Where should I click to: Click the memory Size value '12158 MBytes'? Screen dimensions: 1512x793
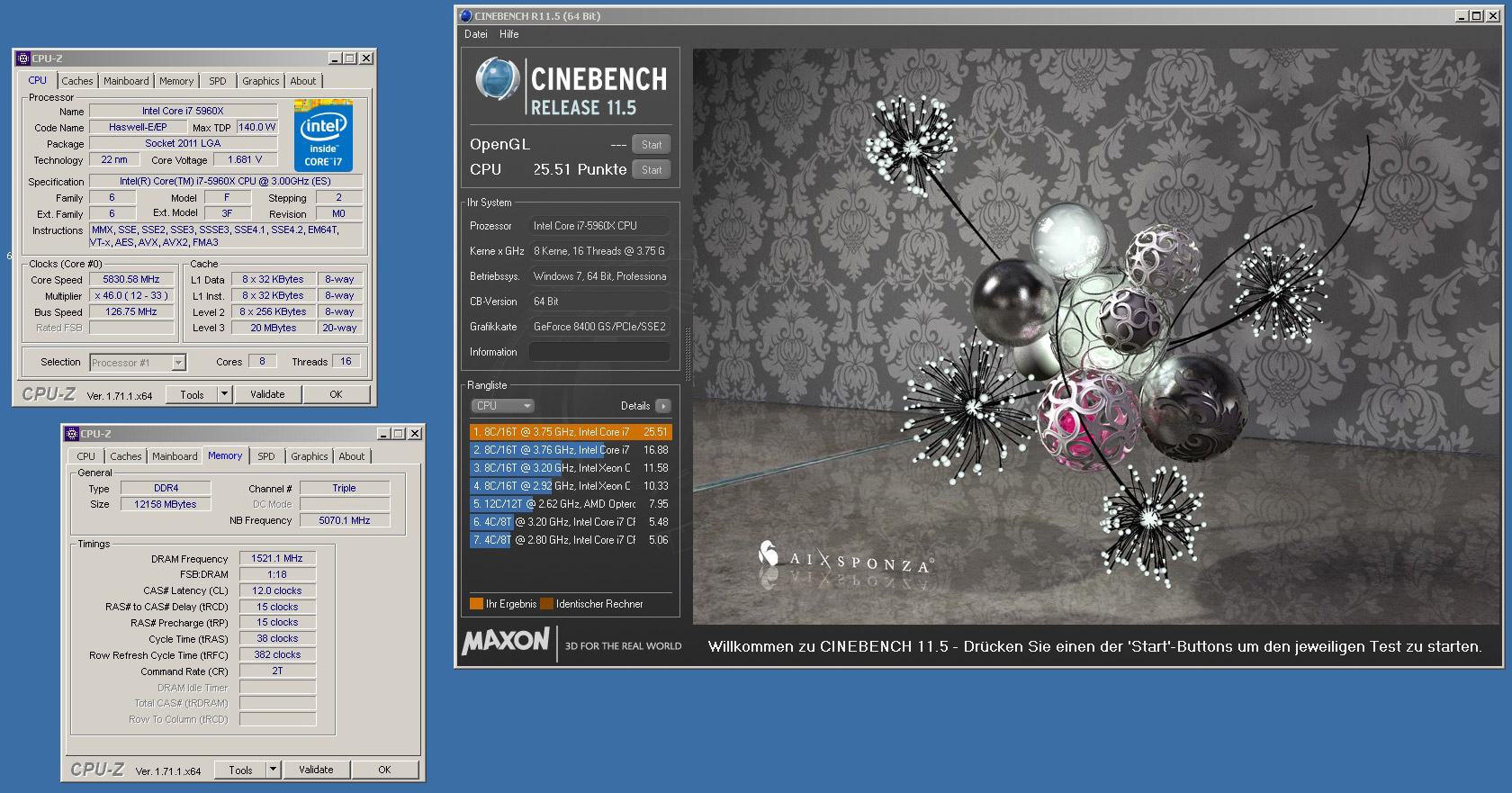point(166,505)
